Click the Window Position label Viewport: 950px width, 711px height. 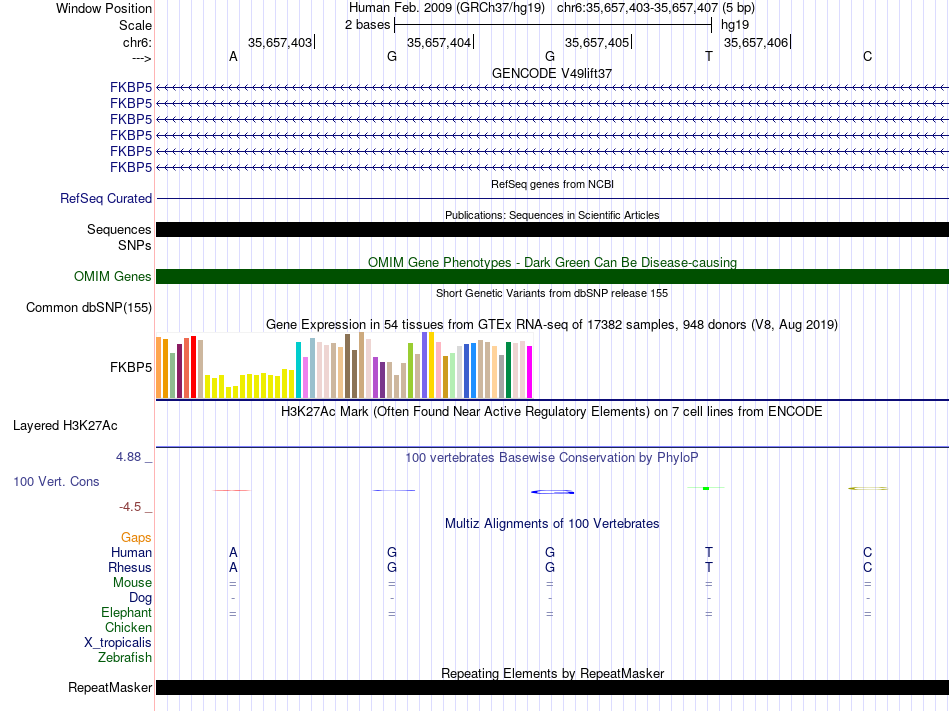tap(104, 8)
